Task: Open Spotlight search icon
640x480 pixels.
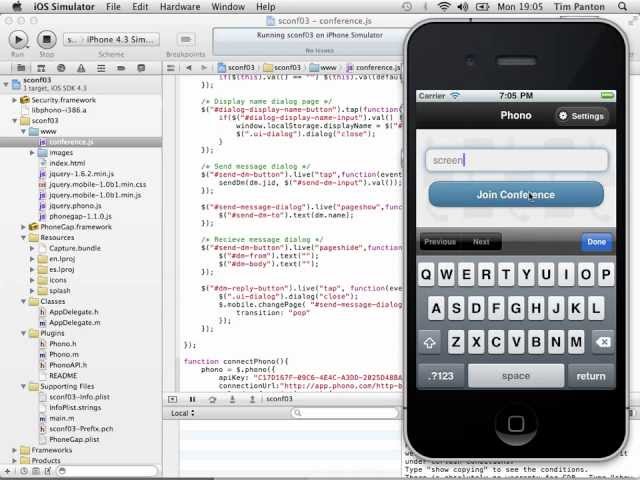Action: coord(622,7)
